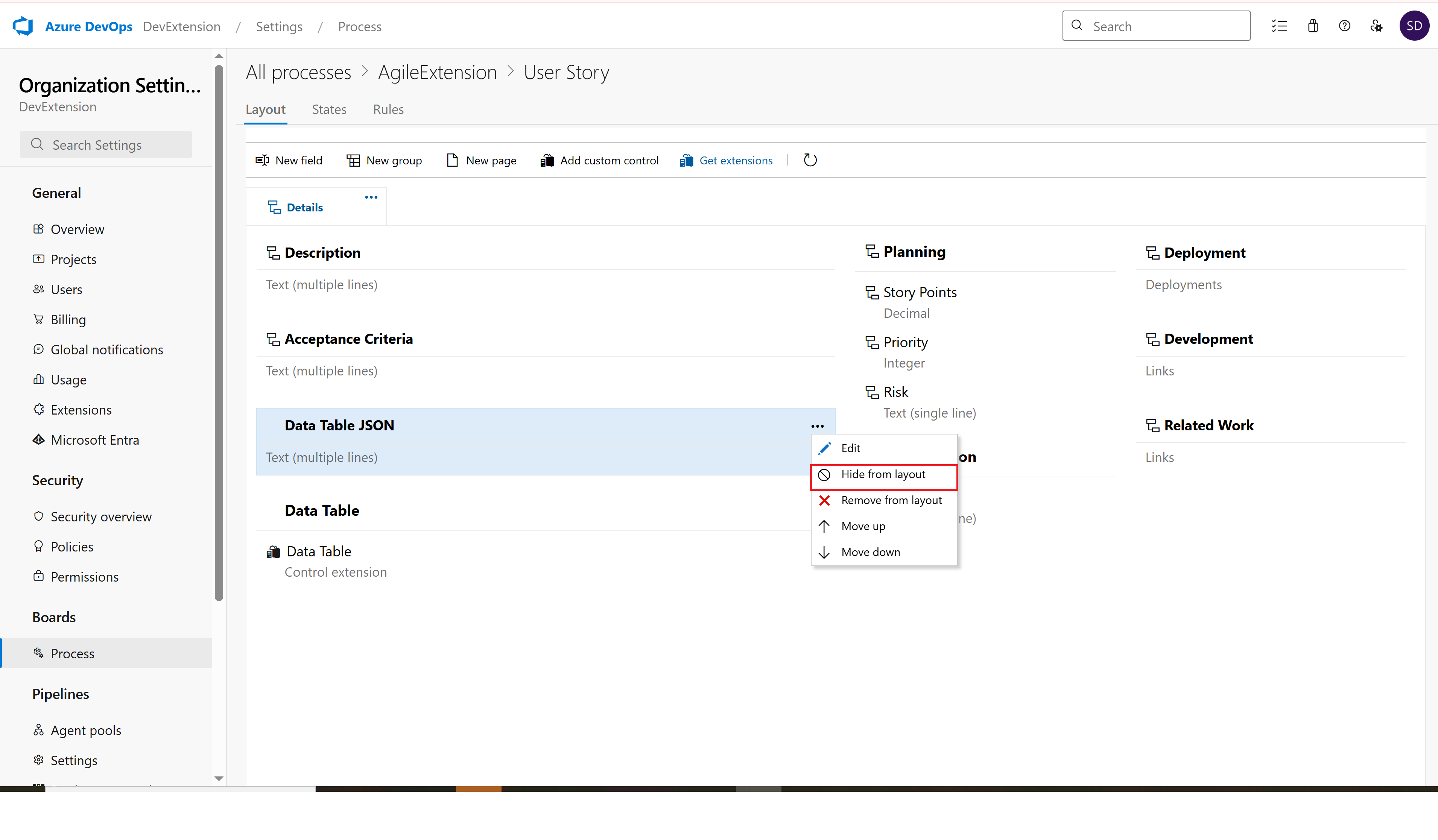1438x840 pixels.
Task: Open the work items list icon in header
Action: pos(1279,26)
